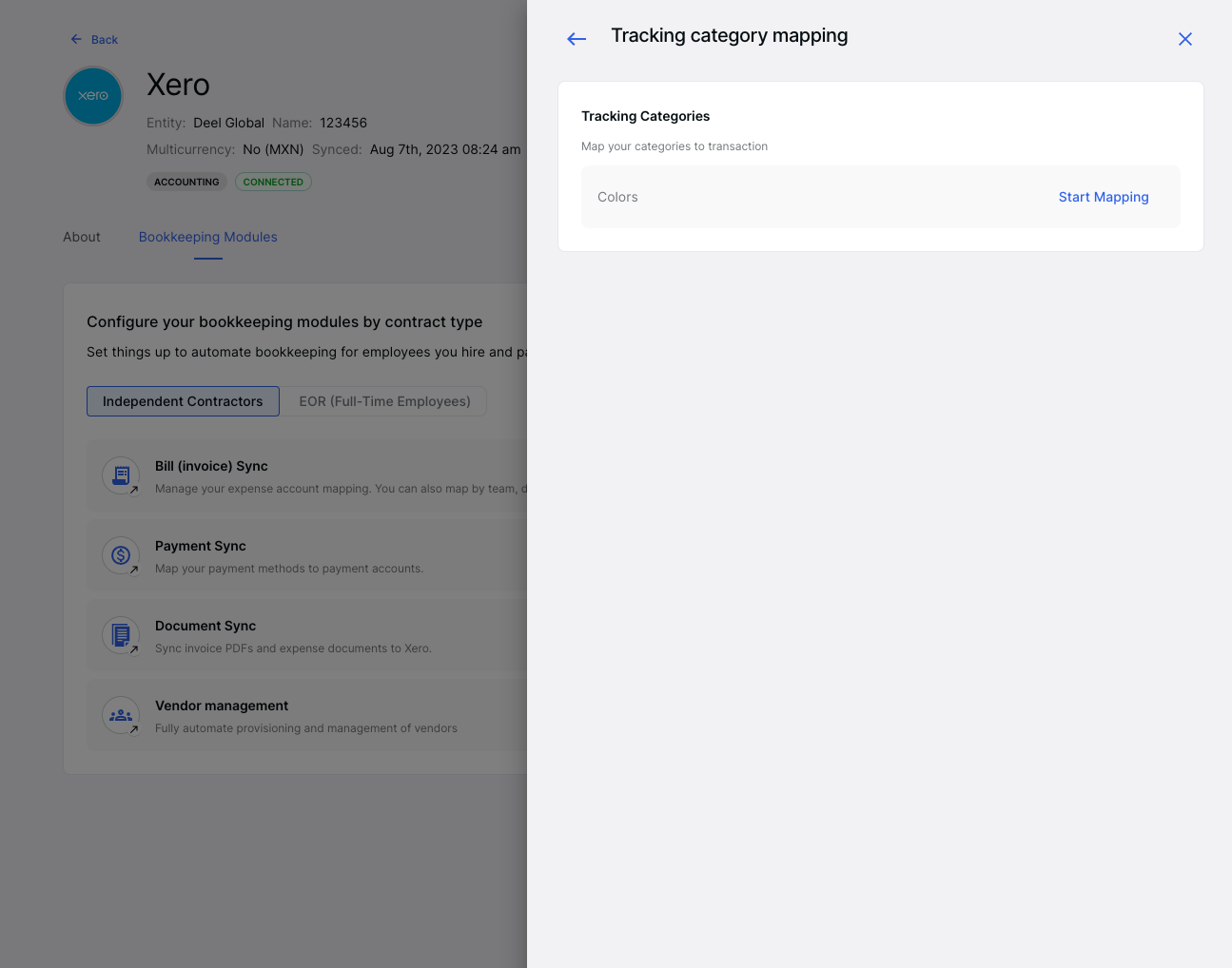1232x968 pixels.
Task: Click the Synced date Aug 7th, 2023
Action: pyautogui.click(x=445, y=149)
